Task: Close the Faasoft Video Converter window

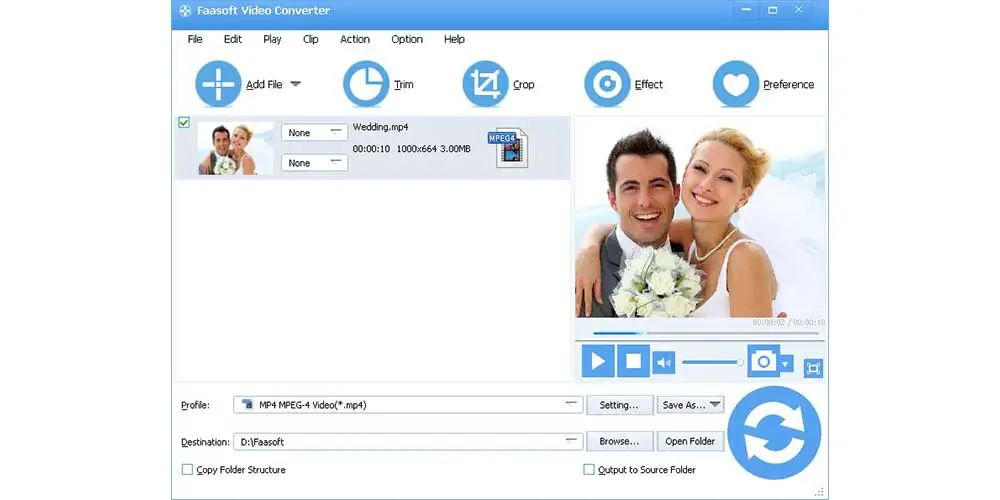Action: click(798, 10)
